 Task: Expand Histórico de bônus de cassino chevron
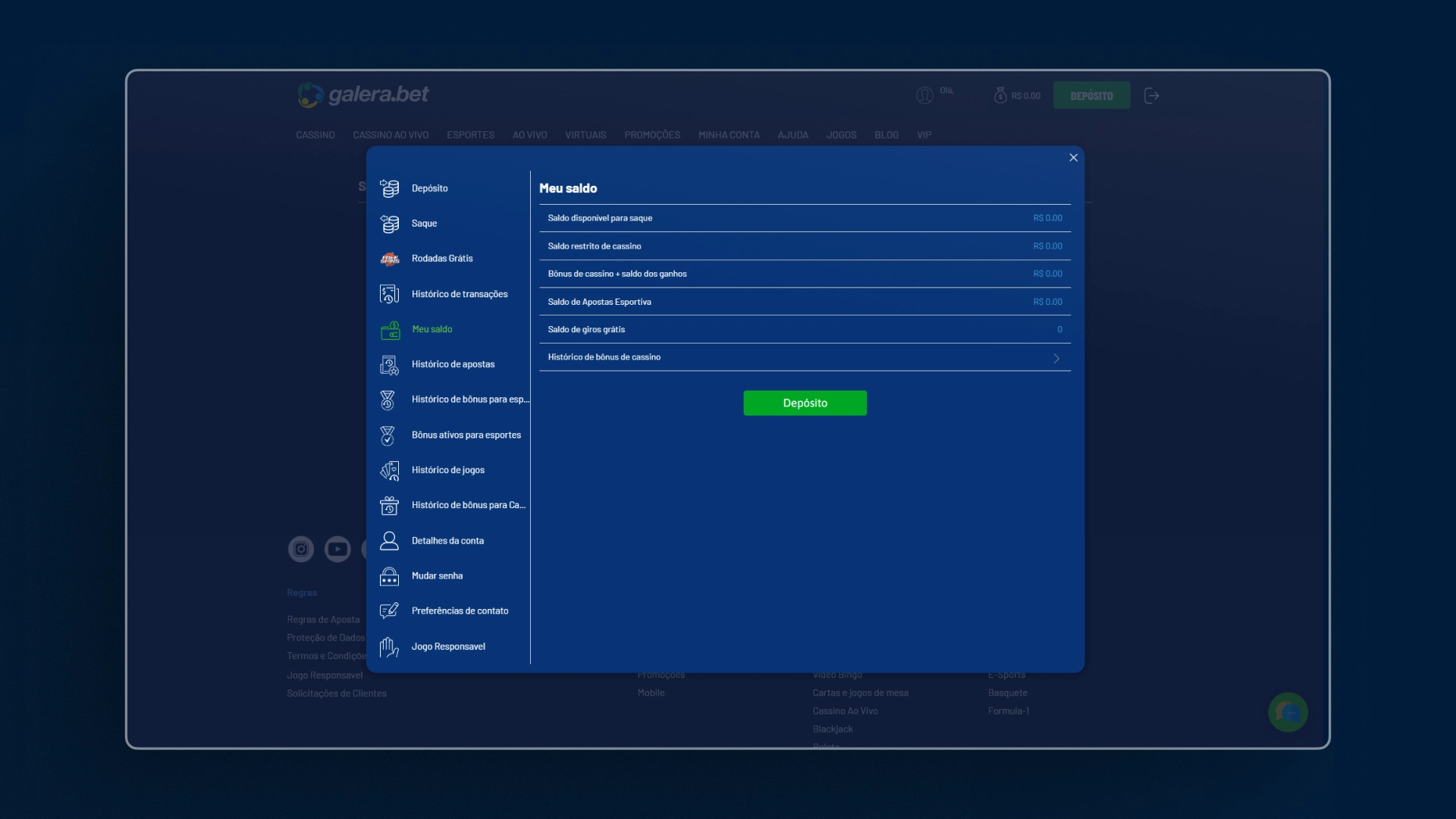pyautogui.click(x=1056, y=358)
